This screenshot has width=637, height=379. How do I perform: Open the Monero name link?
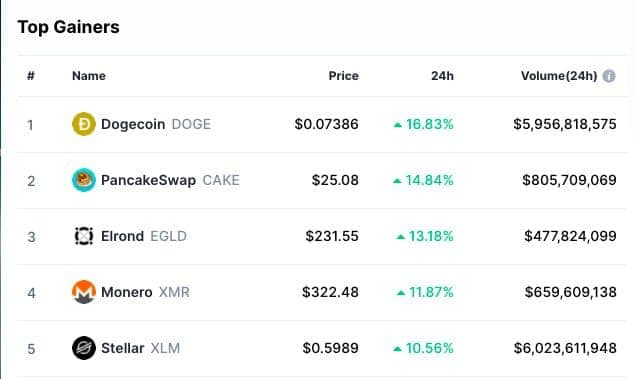(126, 292)
